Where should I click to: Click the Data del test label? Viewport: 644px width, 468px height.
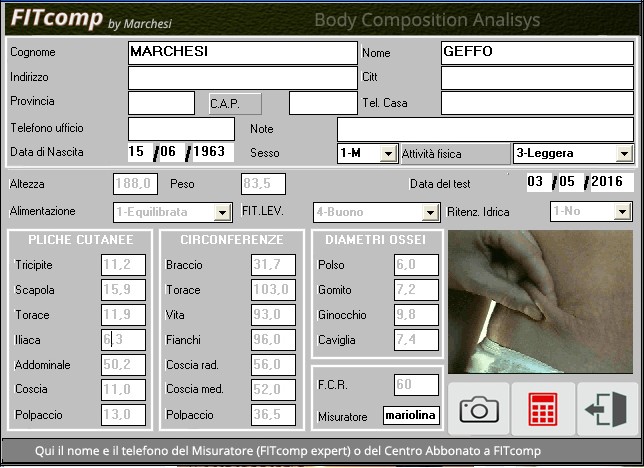[440, 184]
